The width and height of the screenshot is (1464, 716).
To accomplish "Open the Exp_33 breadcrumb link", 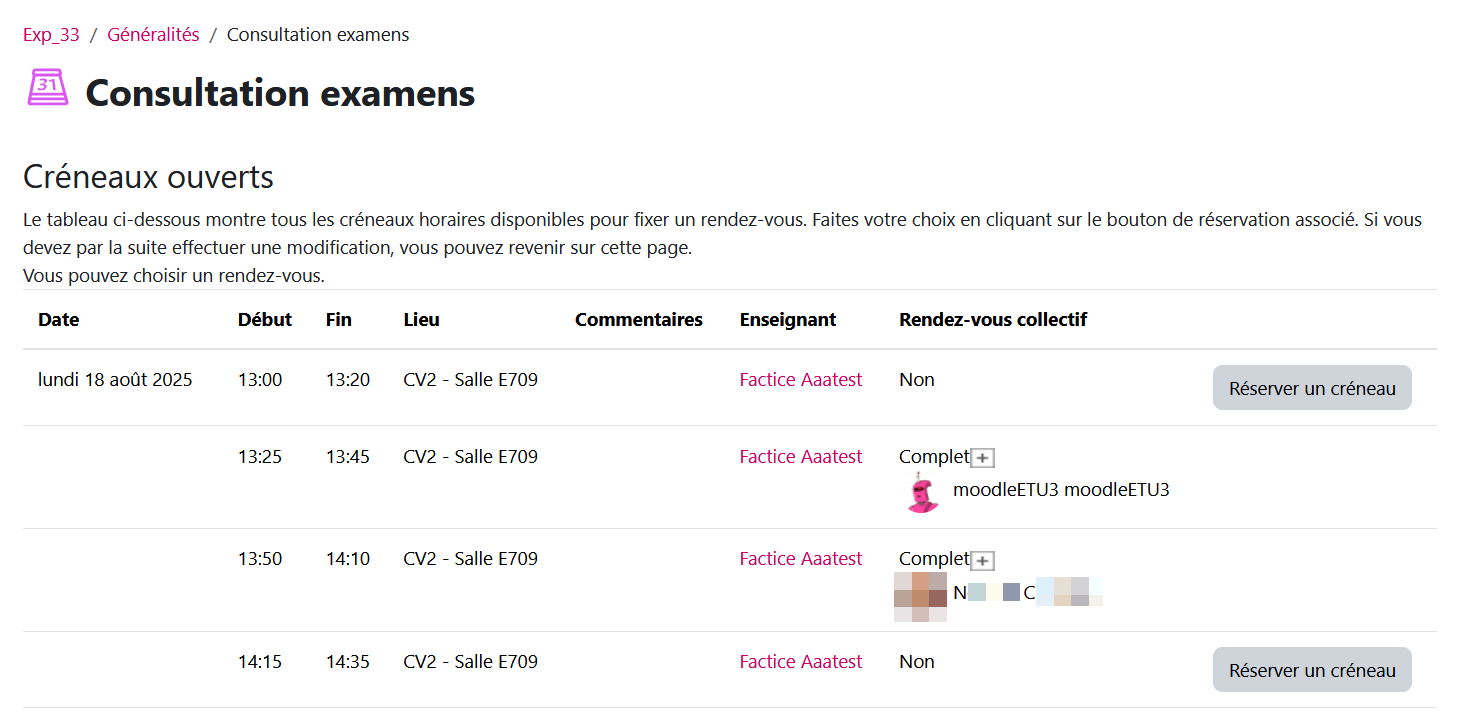I will [x=51, y=35].
